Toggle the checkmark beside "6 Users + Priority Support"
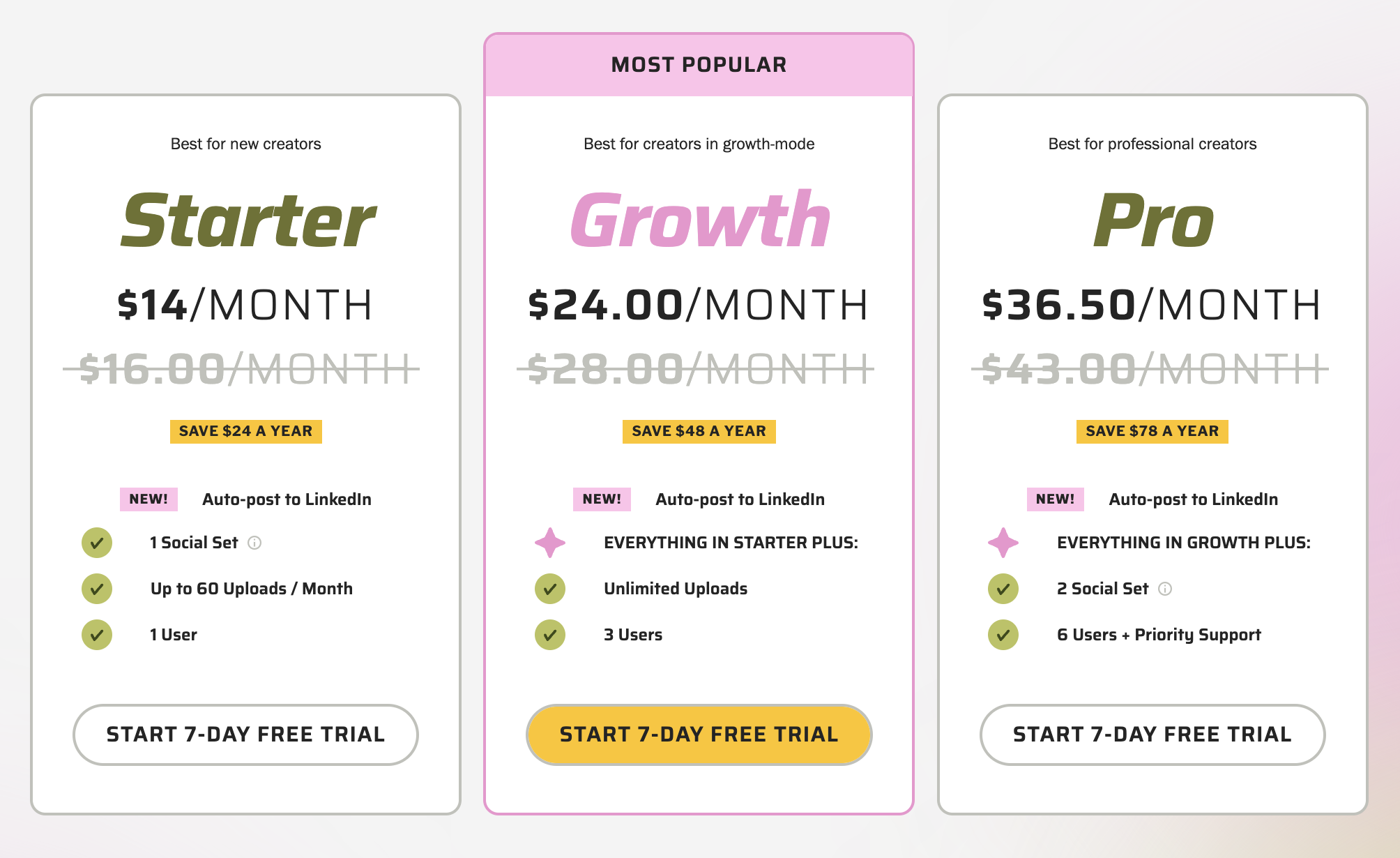The image size is (1400, 858). (1002, 635)
